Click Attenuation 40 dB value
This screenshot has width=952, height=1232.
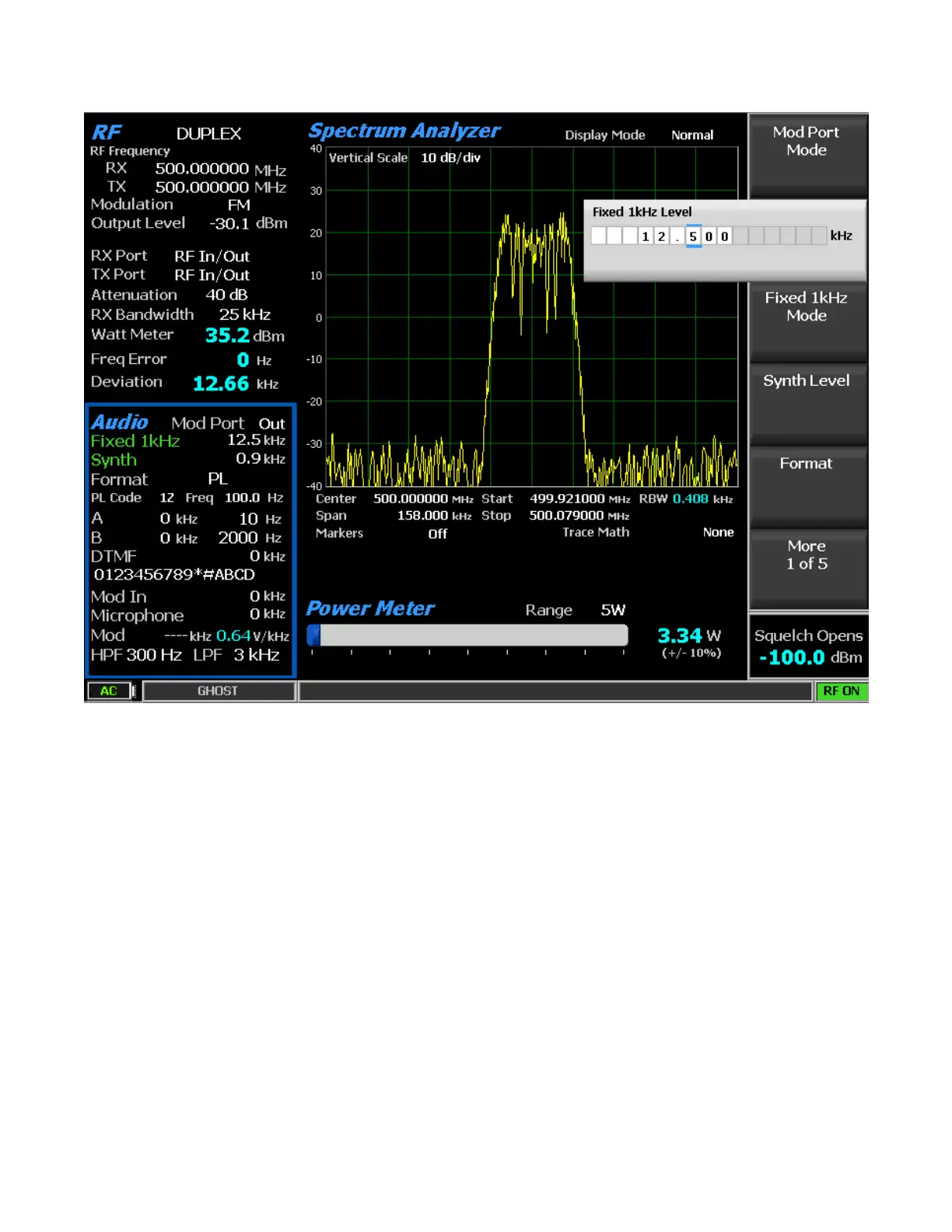226,296
